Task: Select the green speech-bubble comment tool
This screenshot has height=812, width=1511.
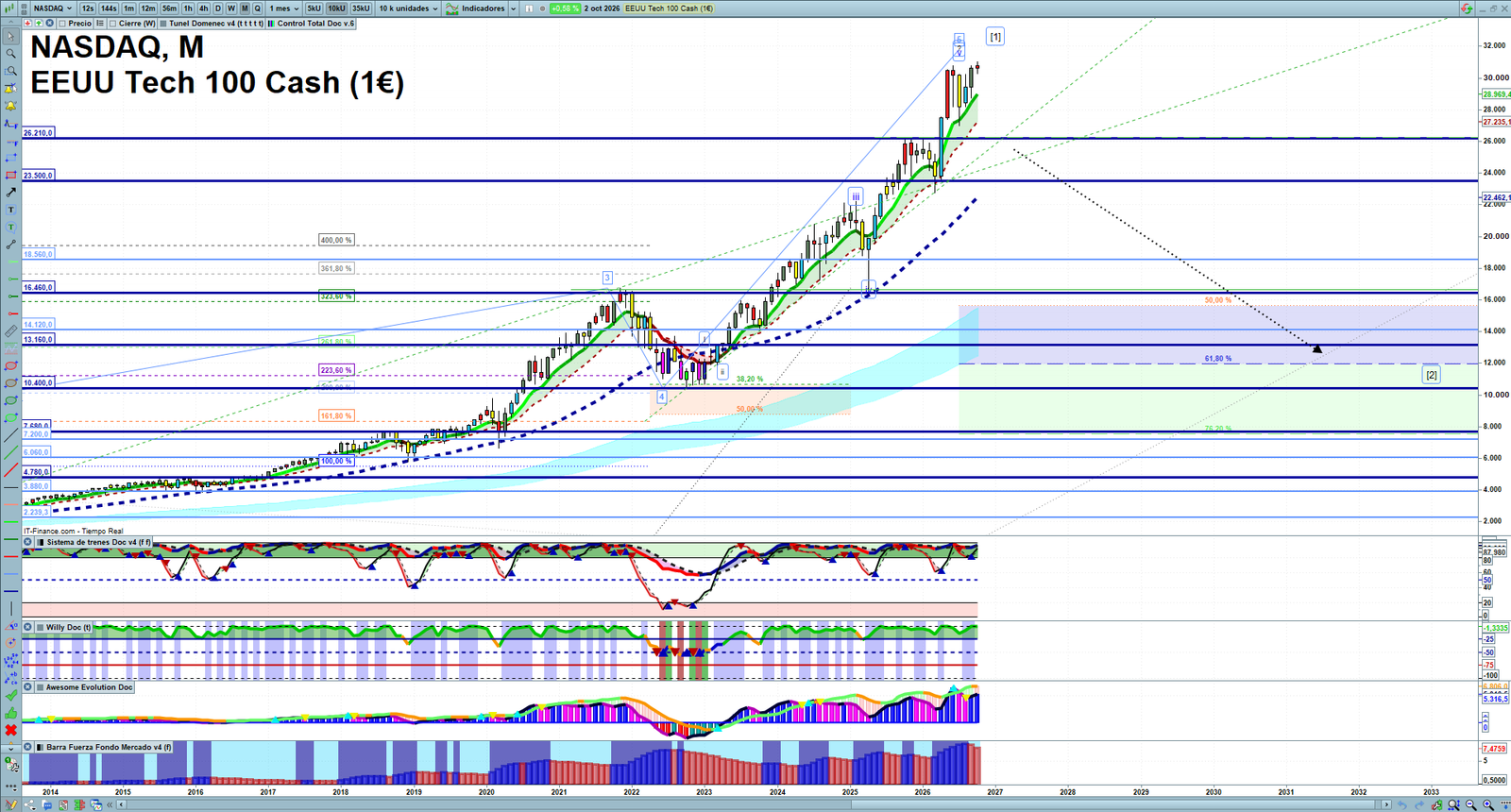Action: [x=10, y=228]
